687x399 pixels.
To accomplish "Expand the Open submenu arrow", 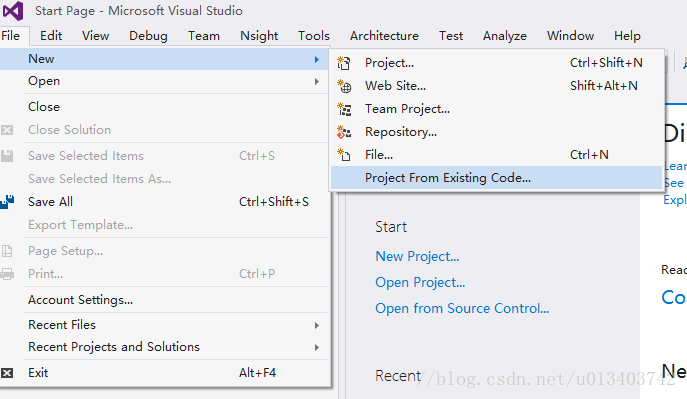I will 316,81.
